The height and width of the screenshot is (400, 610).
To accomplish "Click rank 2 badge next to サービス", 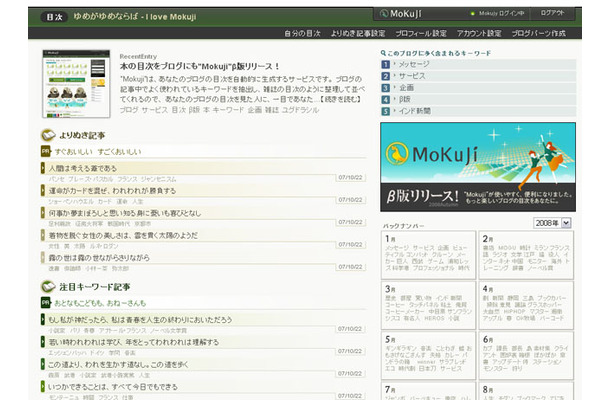I will [x=385, y=76].
